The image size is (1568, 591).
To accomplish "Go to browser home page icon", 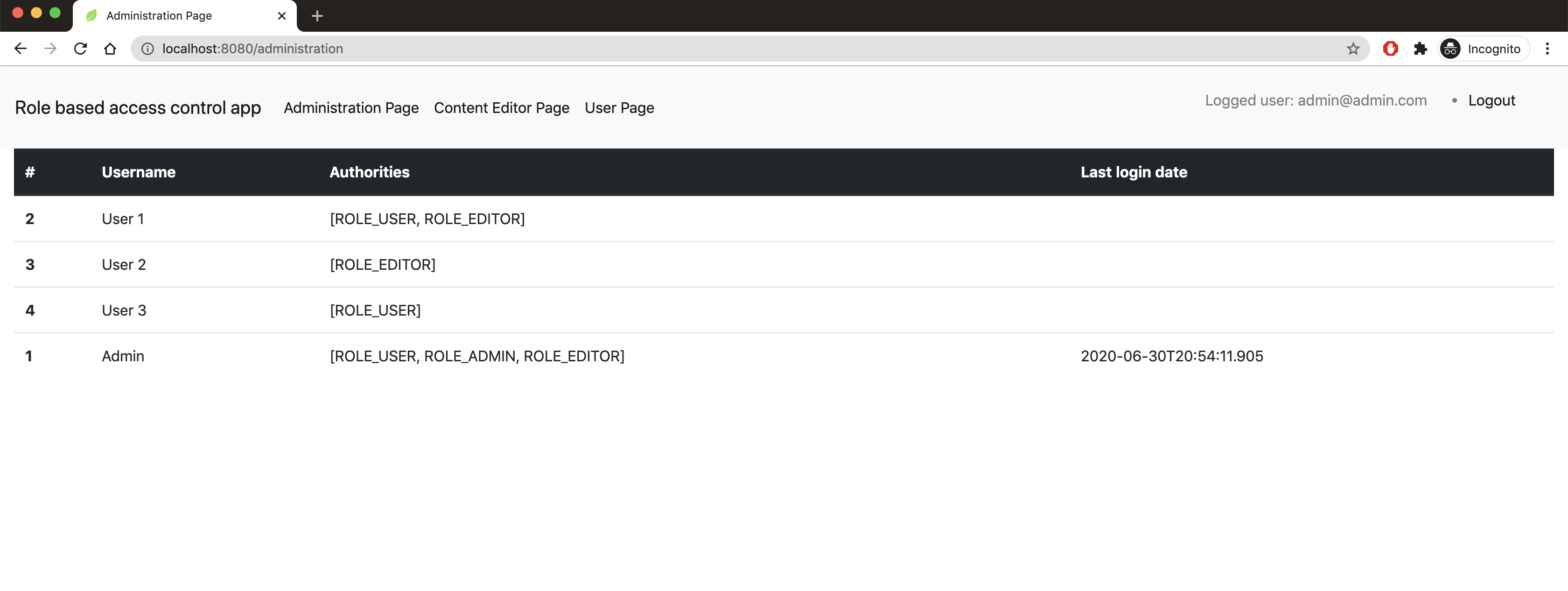I will tap(110, 49).
